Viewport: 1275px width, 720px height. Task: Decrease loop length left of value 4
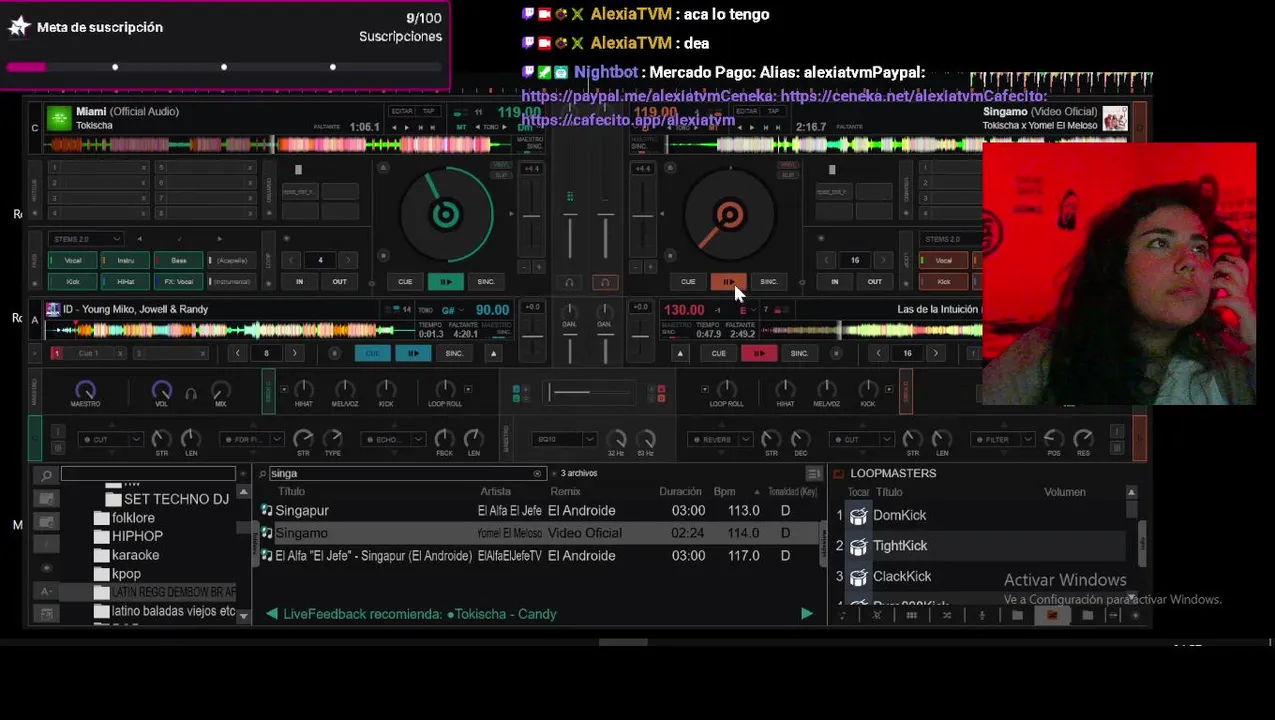pyautogui.click(x=293, y=261)
